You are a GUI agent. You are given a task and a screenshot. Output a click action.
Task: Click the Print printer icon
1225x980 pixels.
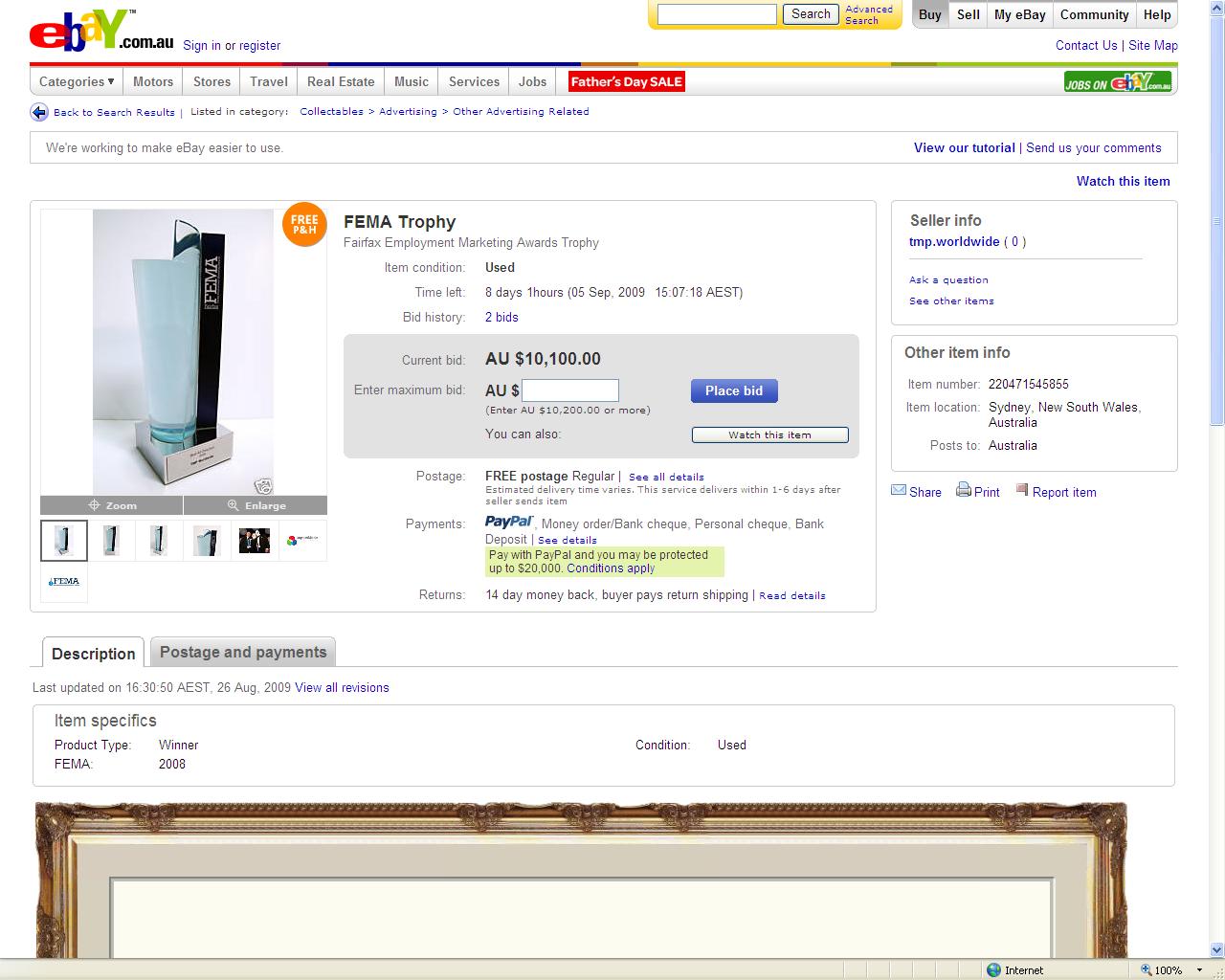pos(964,491)
